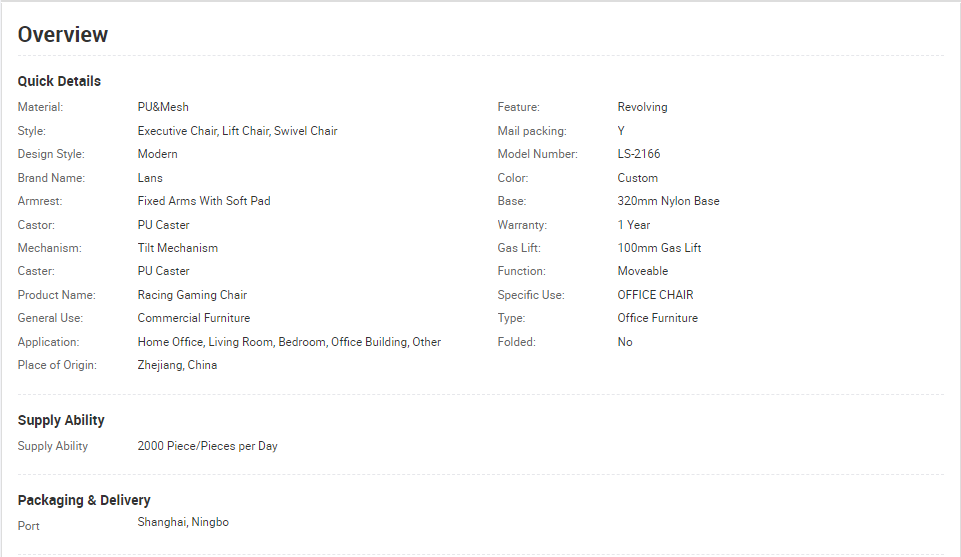961x557 pixels.
Task: Select the Quick Details section title
Action: 59,81
